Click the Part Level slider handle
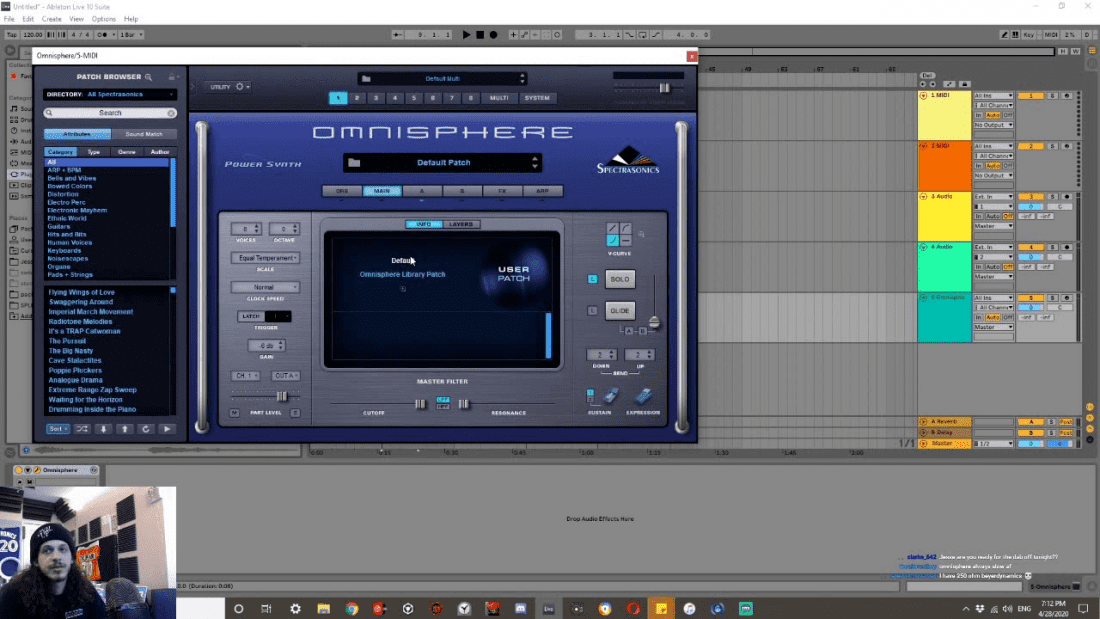The width and height of the screenshot is (1100, 619). click(281, 397)
